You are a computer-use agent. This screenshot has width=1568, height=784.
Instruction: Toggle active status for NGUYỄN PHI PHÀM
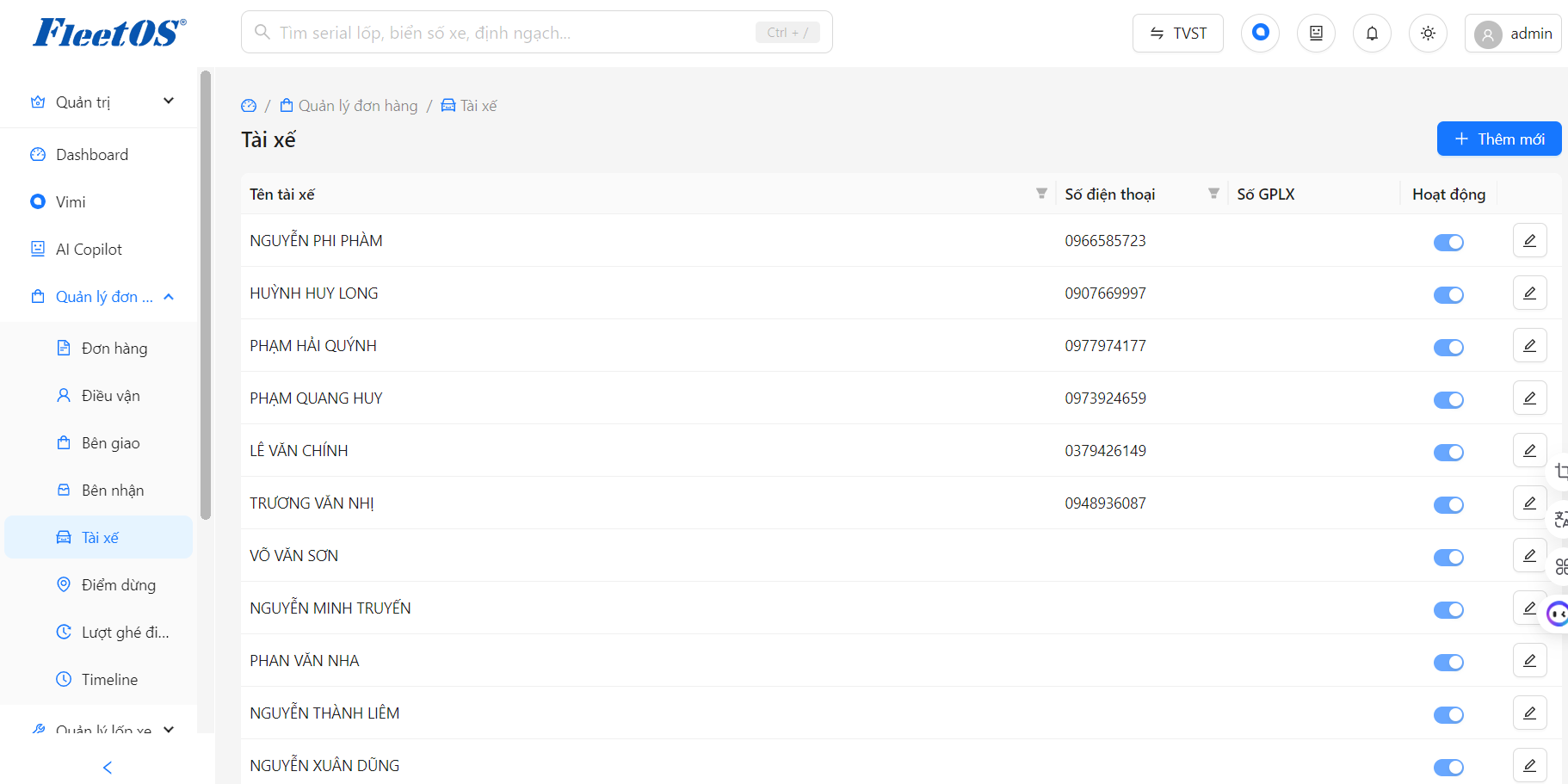pos(1448,242)
